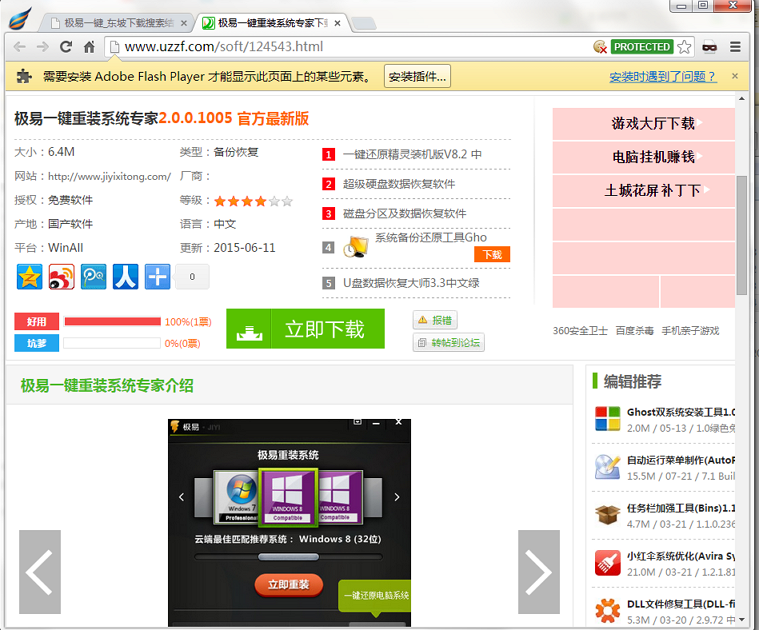Open 小红伞系统优化(Avira recommendation
The height and width of the screenshot is (630, 759).
point(681,556)
